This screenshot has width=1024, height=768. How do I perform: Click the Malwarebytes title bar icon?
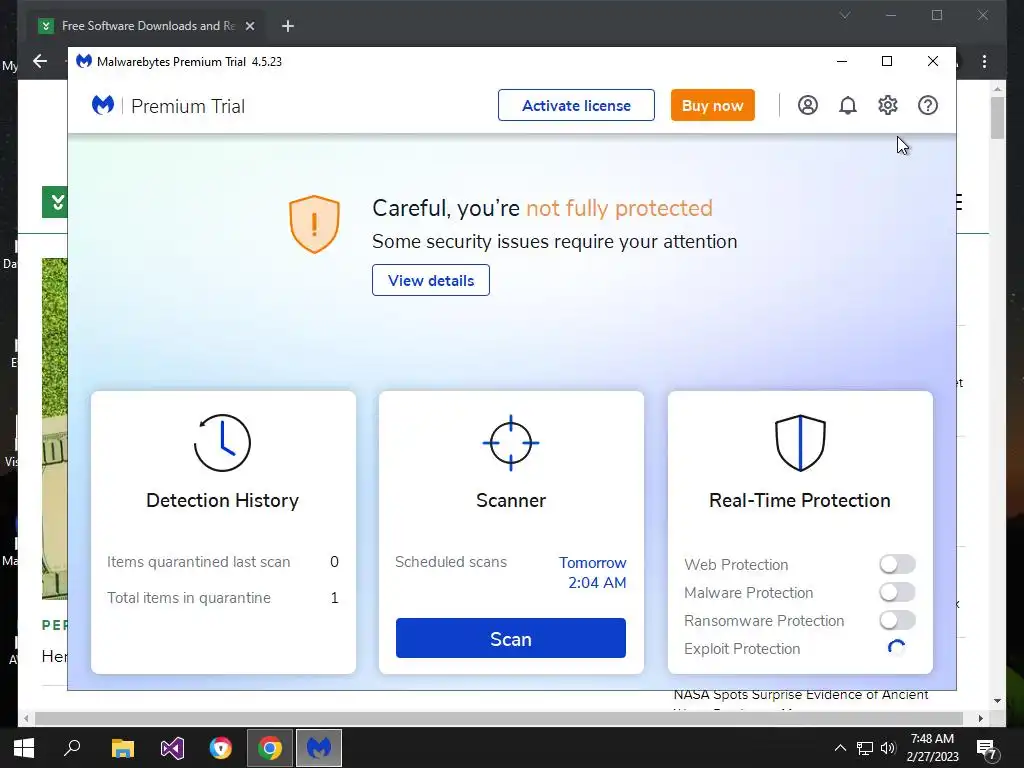84,61
